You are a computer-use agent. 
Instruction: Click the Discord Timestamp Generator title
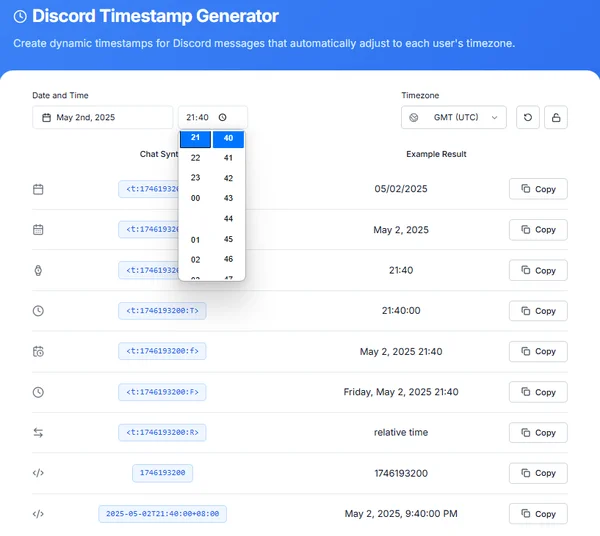(155, 16)
